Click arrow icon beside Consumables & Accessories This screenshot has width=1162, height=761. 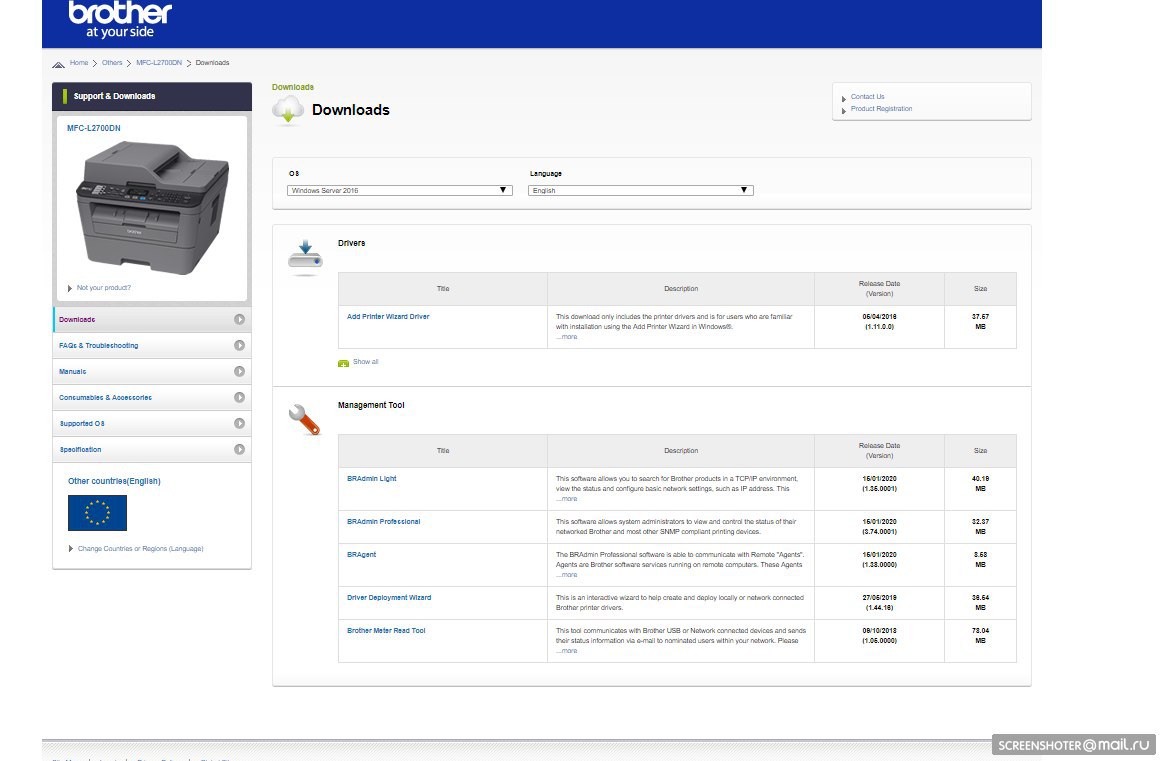click(x=239, y=397)
